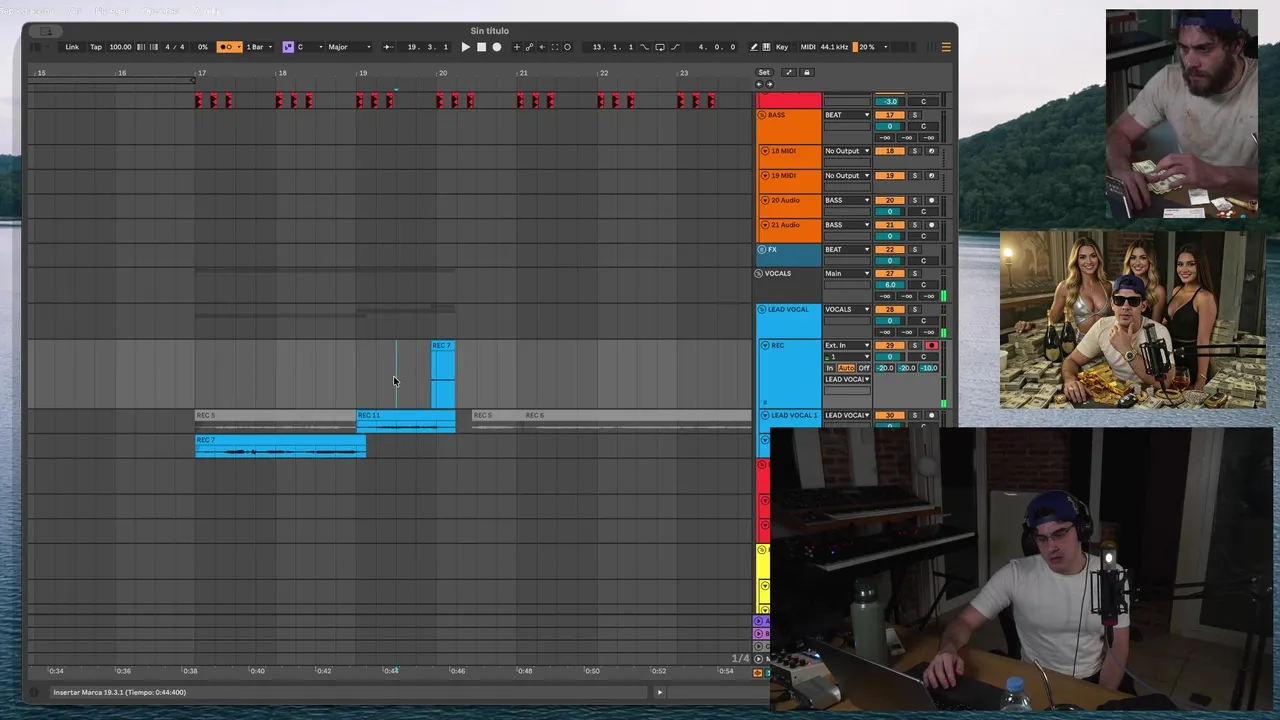The image size is (1280, 720).
Task: Toggle the automation arm chain icon
Action: pyautogui.click(x=529, y=47)
